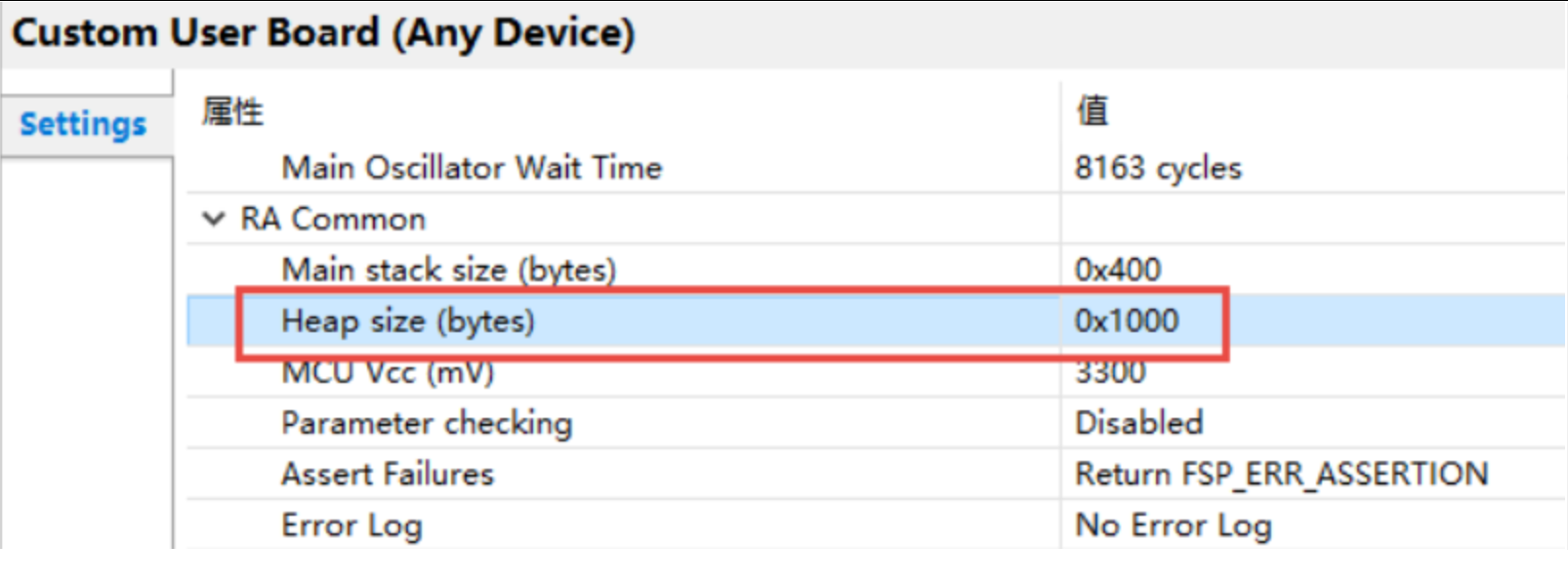Select the Heap size (bytes) property

407,321
